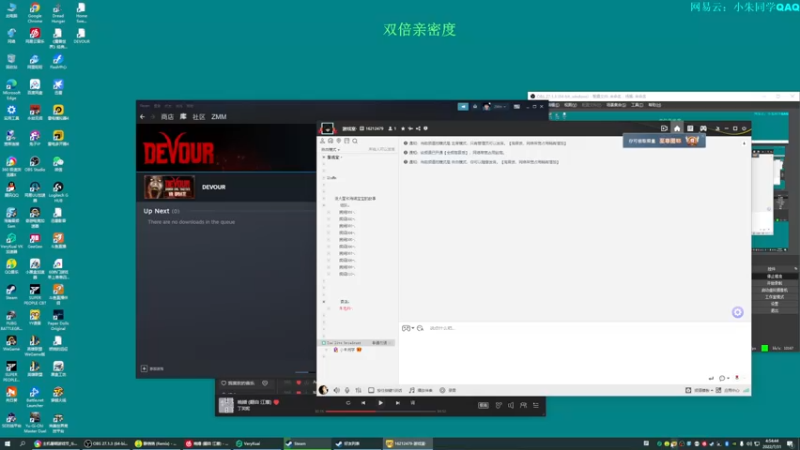Open emoji picker dropdown in YY chat
800x450 pixels.
pyautogui.click(x=408, y=328)
